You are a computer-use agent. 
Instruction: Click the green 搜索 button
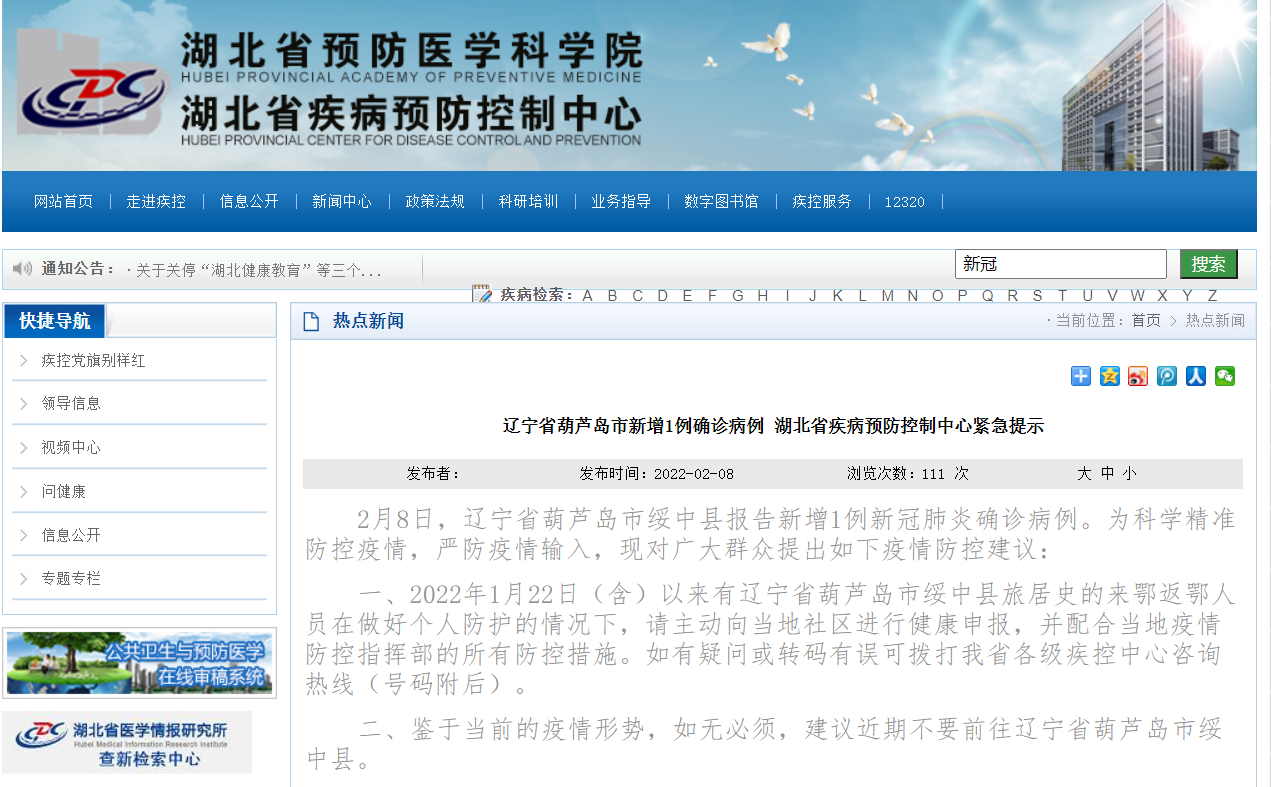(x=1209, y=264)
